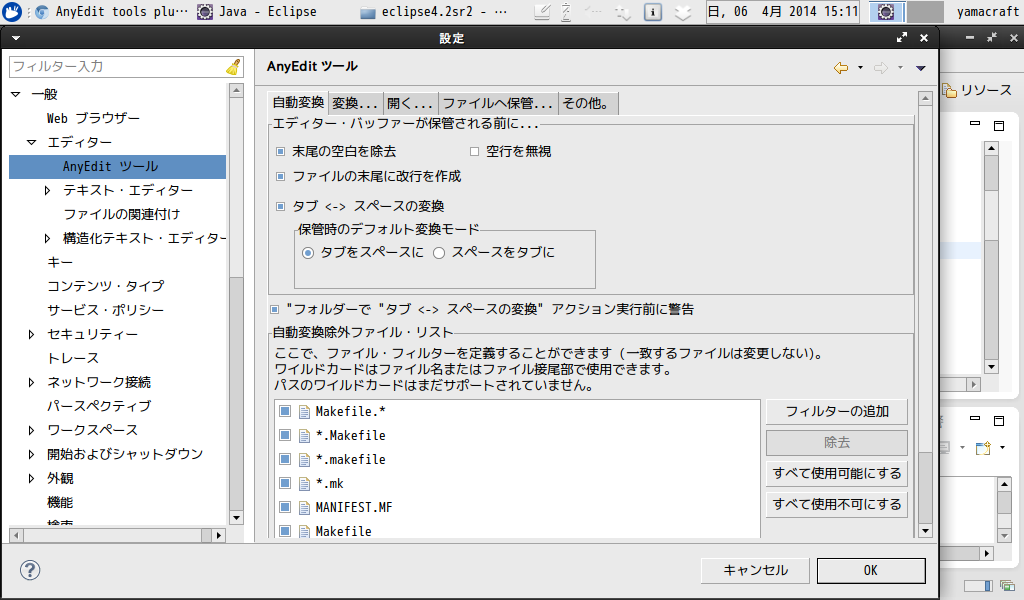Switch to the AnyEdit tools browser window
This screenshot has width=1024, height=600.
coord(112,11)
